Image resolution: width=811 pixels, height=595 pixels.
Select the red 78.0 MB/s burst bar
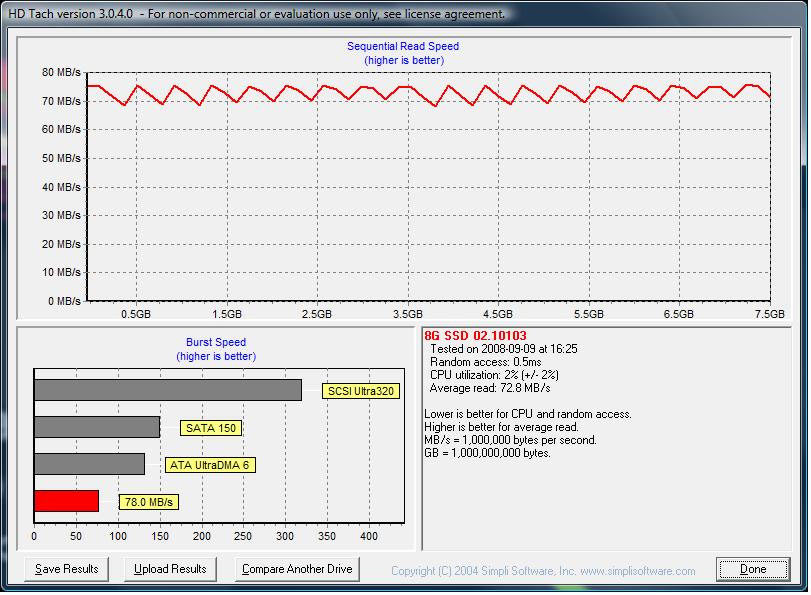point(66,501)
